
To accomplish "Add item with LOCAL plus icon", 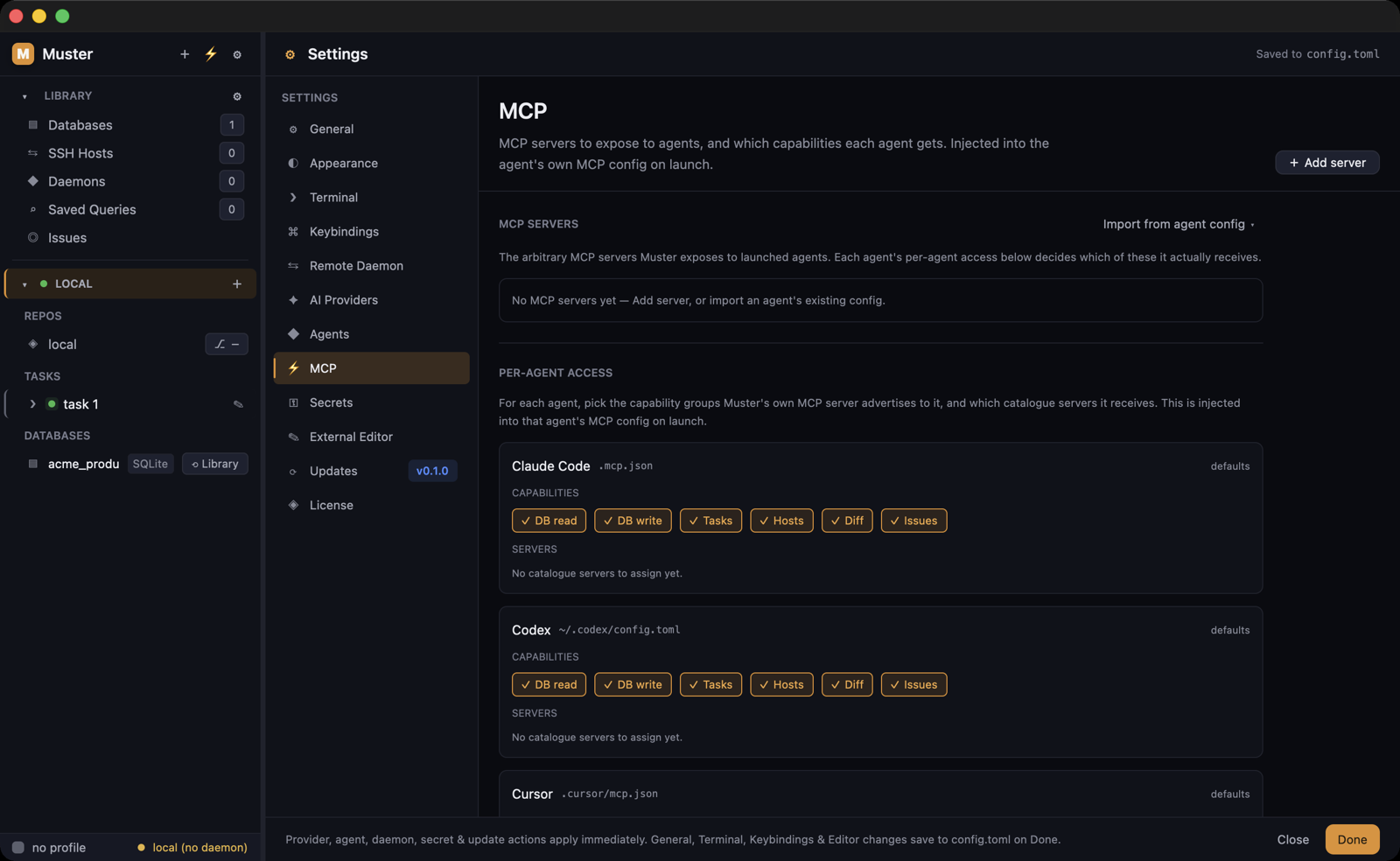I will coord(237,283).
